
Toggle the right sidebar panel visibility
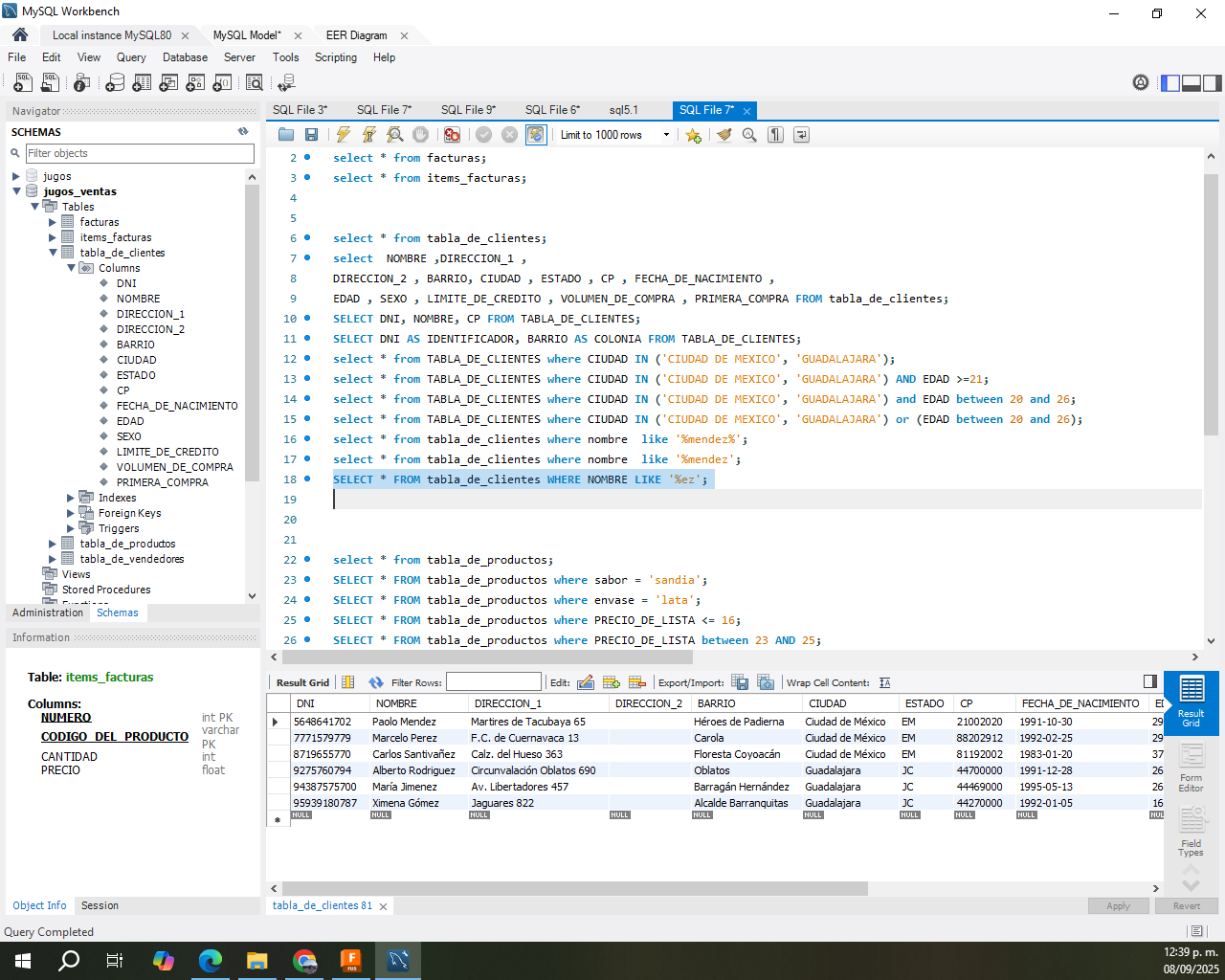pyautogui.click(x=1213, y=83)
